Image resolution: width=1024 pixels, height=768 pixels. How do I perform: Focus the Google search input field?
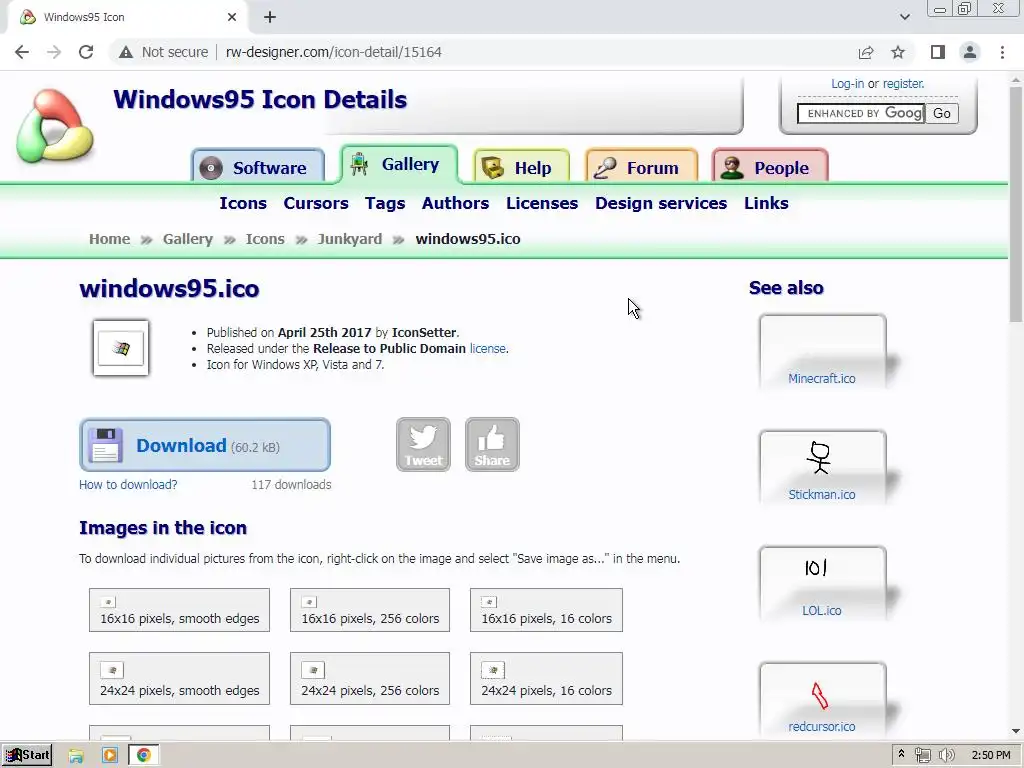click(861, 113)
